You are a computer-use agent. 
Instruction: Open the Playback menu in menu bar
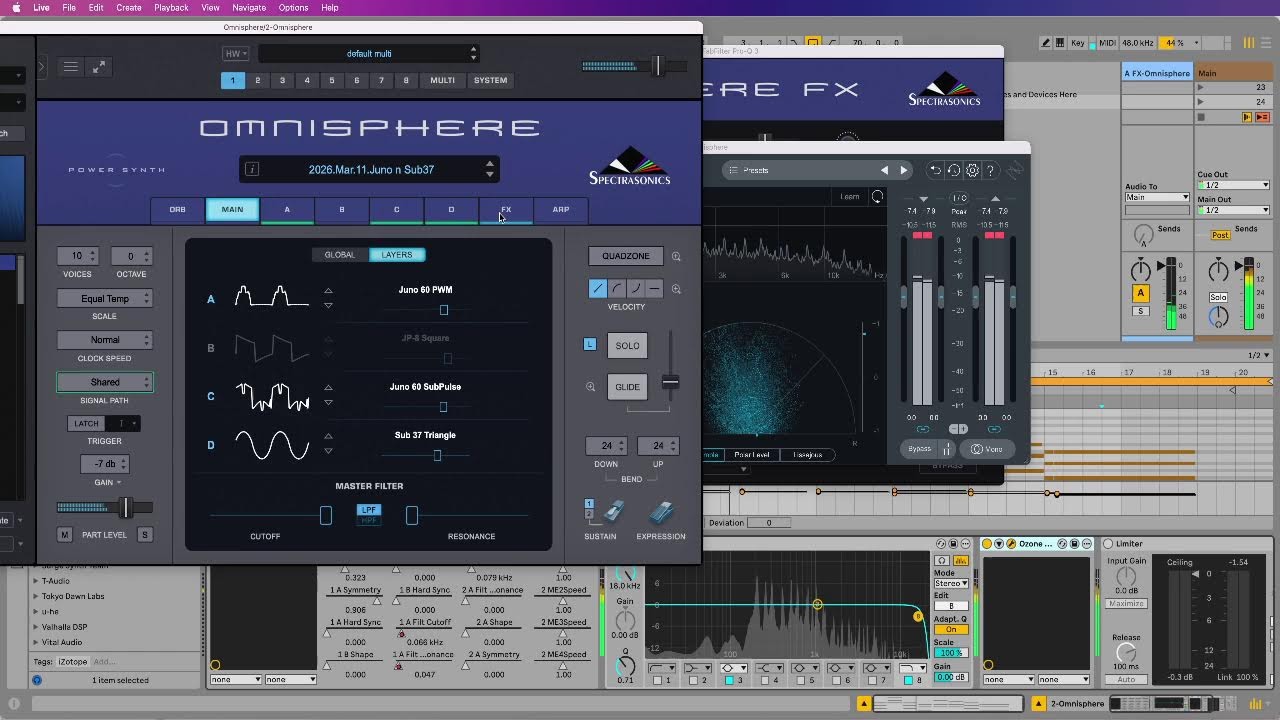point(171,8)
